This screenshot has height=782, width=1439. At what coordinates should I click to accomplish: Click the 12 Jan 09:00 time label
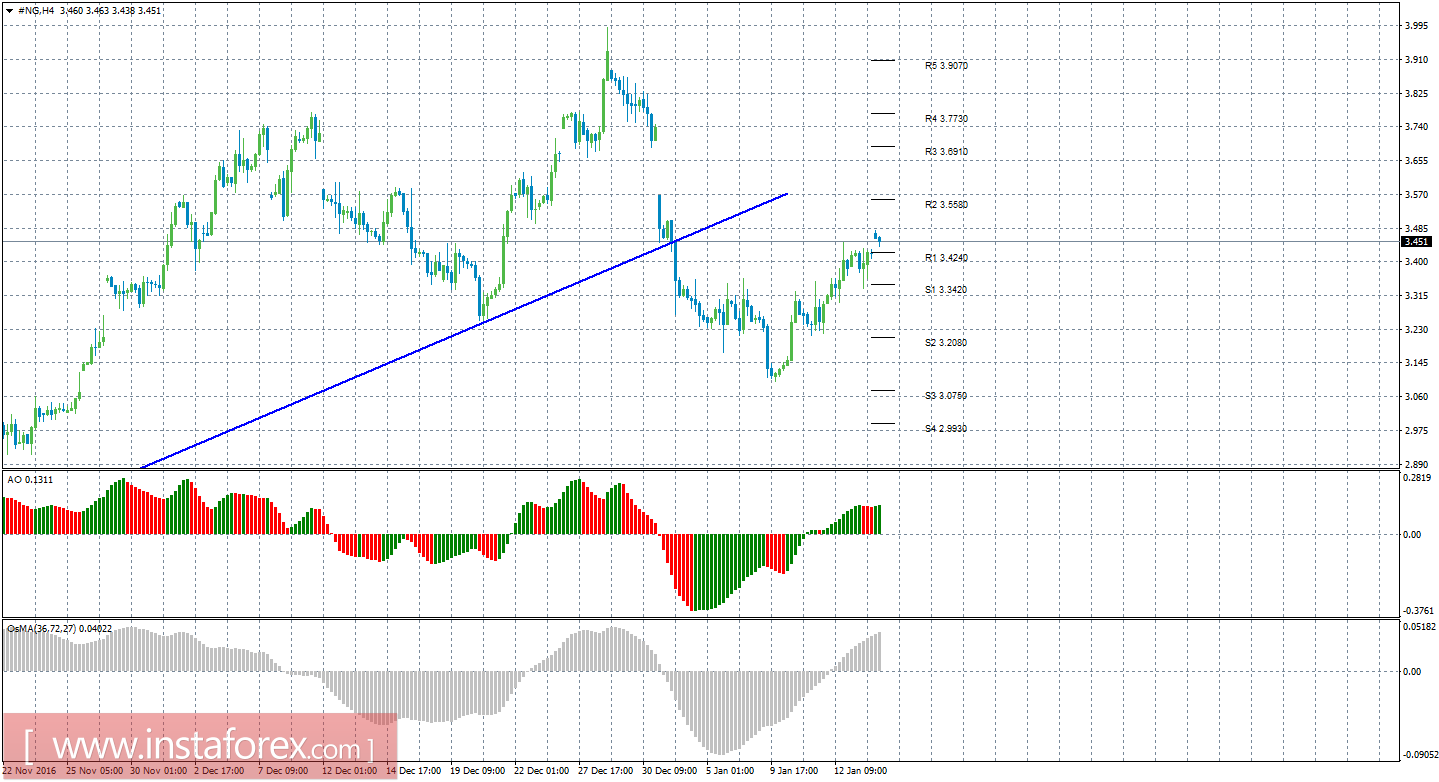coord(861,771)
